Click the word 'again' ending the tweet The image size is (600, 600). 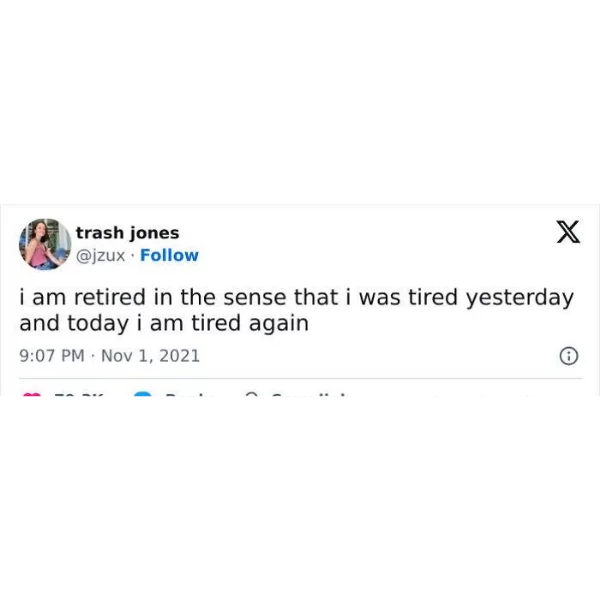coord(279,324)
